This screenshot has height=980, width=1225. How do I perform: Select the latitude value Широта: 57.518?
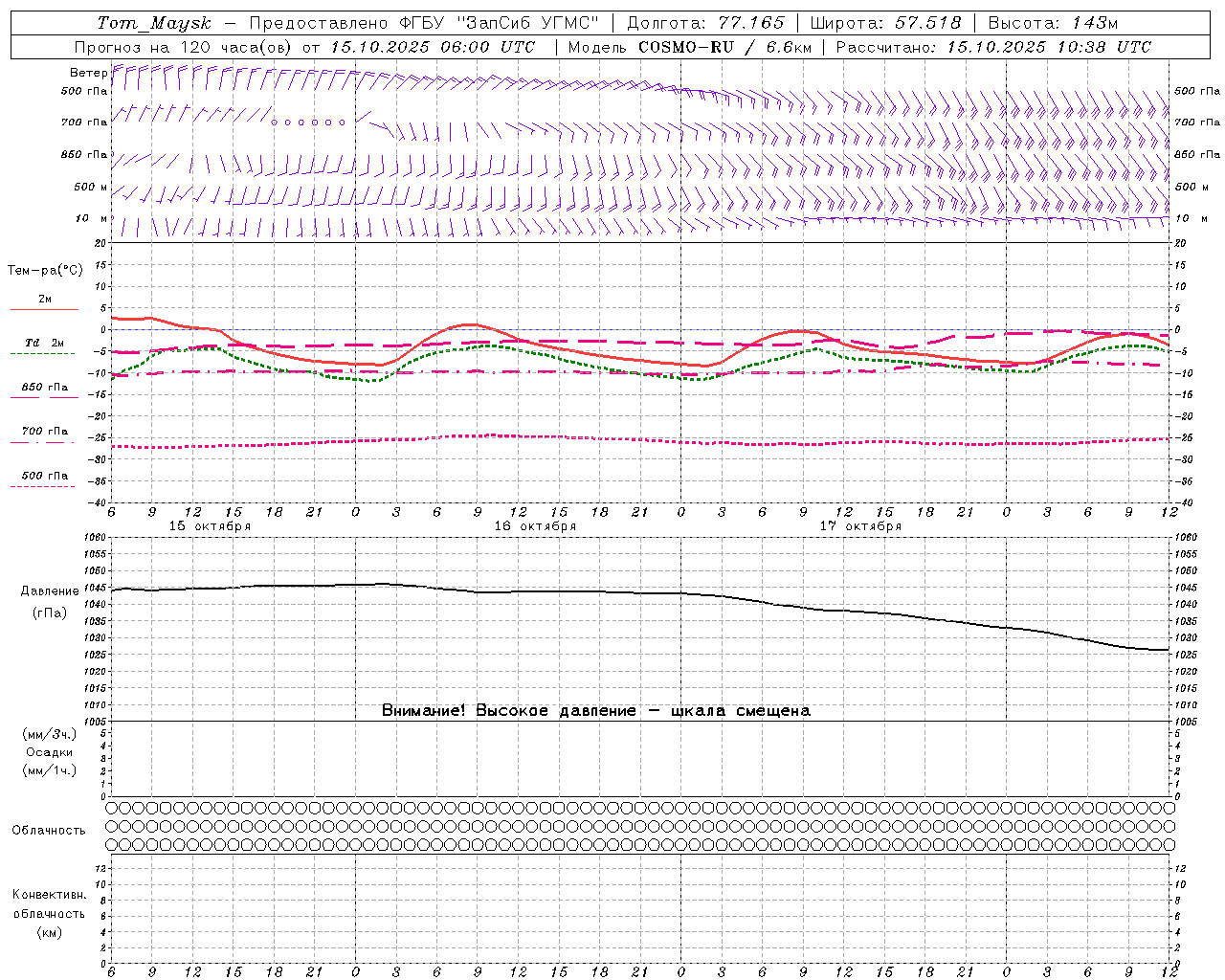pos(885,23)
